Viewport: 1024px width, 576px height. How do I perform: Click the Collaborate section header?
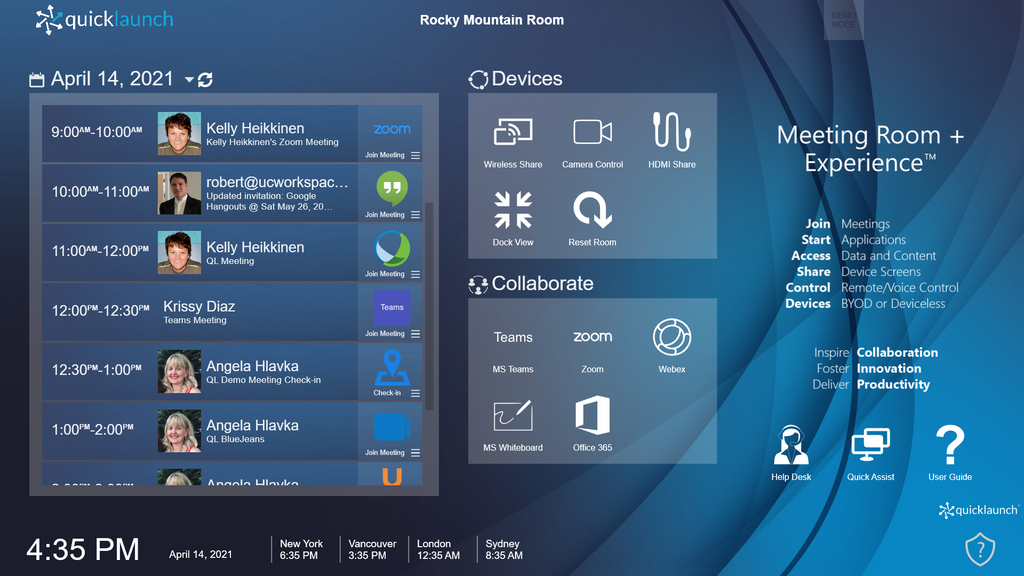[x=531, y=283]
